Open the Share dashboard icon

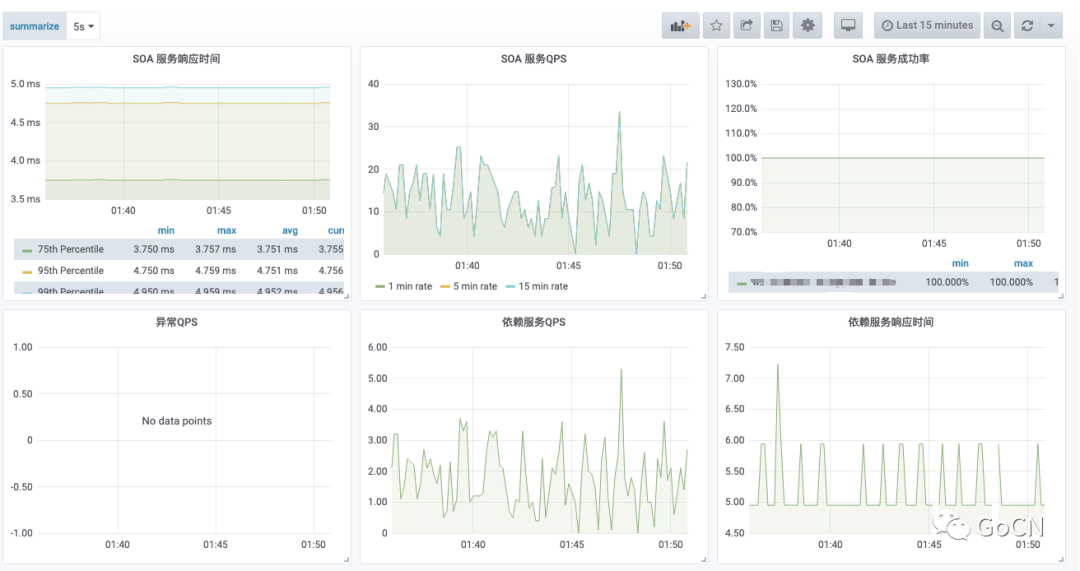click(x=746, y=26)
